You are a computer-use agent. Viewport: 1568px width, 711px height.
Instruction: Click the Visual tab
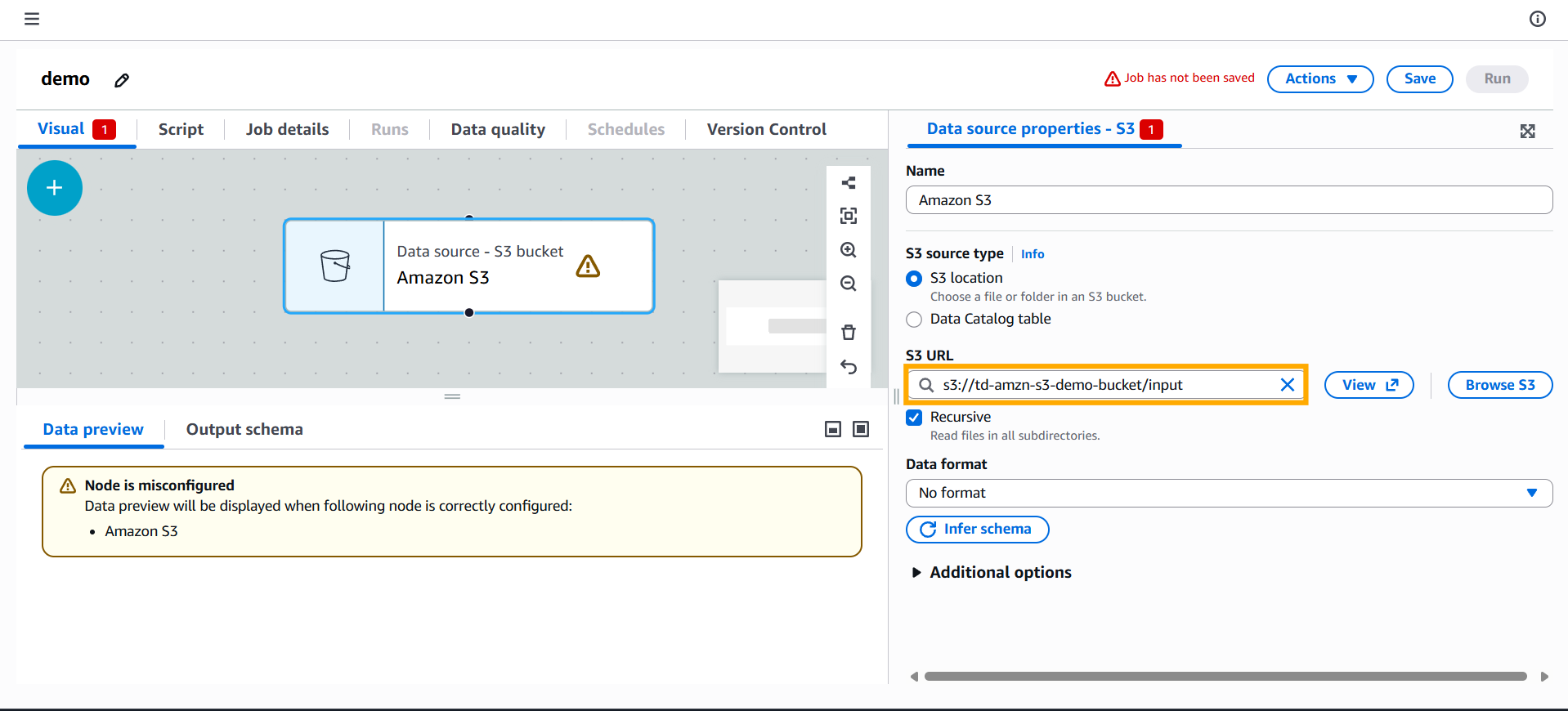[77, 129]
